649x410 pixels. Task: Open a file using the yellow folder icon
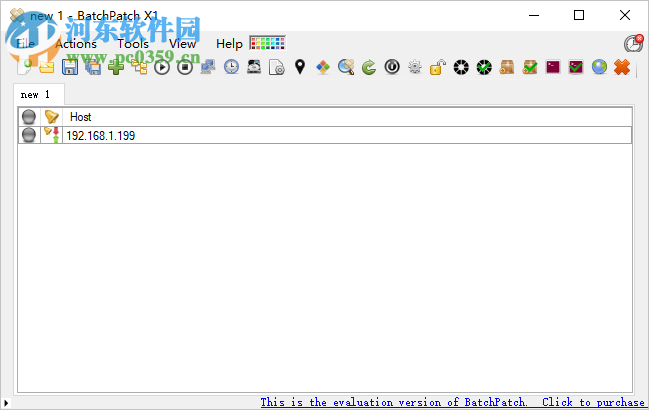(x=47, y=67)
